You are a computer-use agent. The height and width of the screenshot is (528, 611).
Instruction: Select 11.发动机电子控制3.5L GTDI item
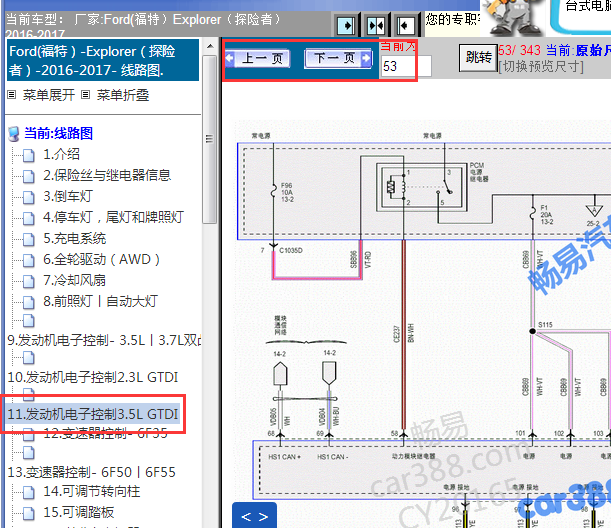pos(93,414)
